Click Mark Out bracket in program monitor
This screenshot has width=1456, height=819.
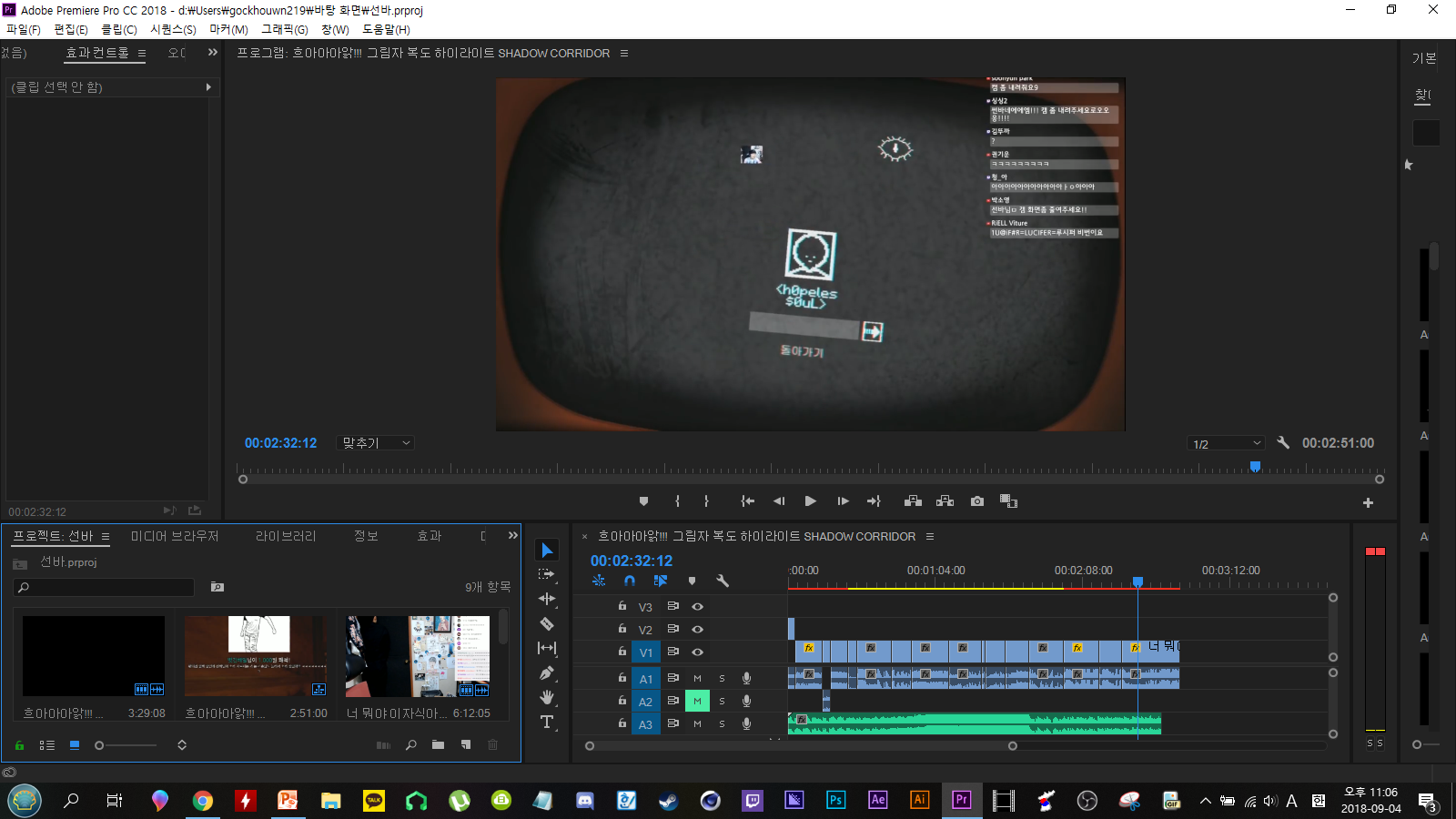tap(706, 501)
